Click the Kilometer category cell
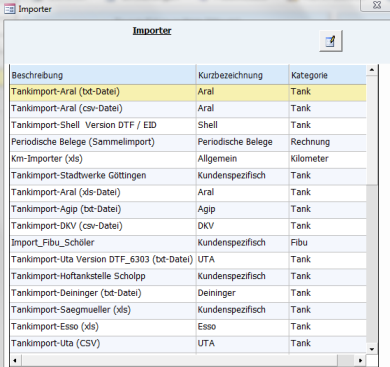 tap(328, 159)
